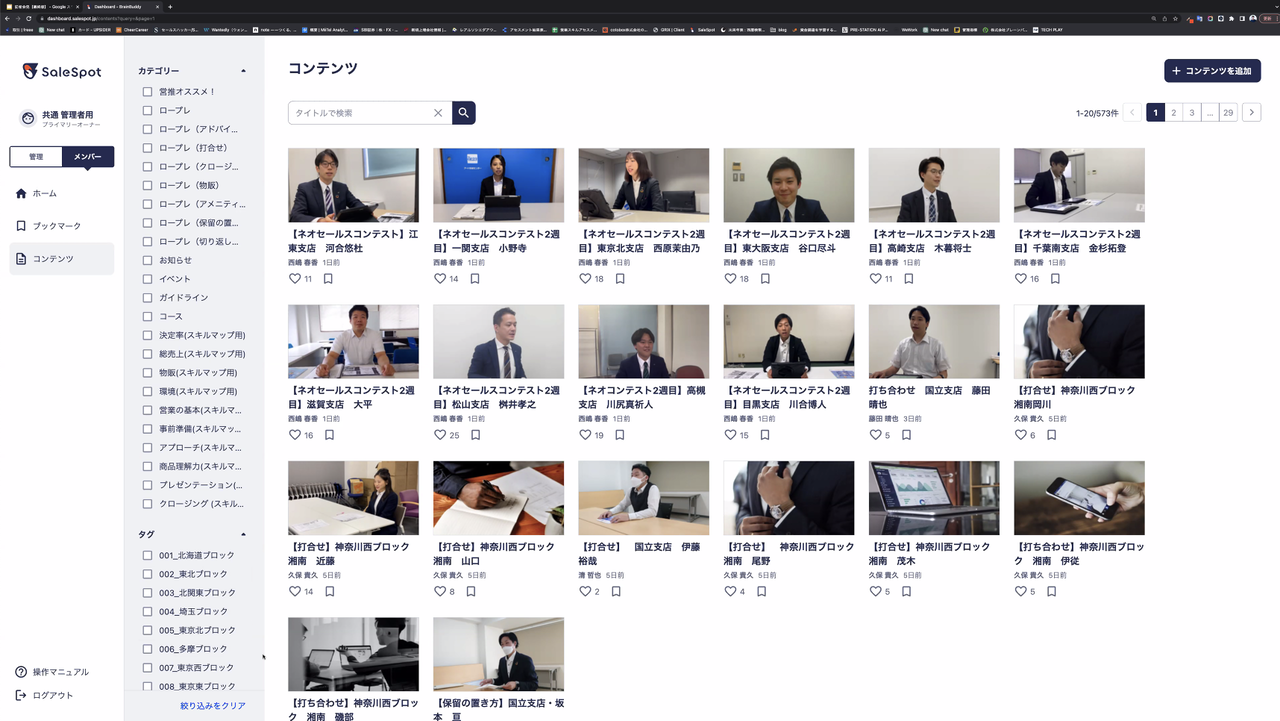Image resolution: width=1280 pixels, height=721 pixels.
Task: Click the search magnifier button
Action: click(463, 113)
